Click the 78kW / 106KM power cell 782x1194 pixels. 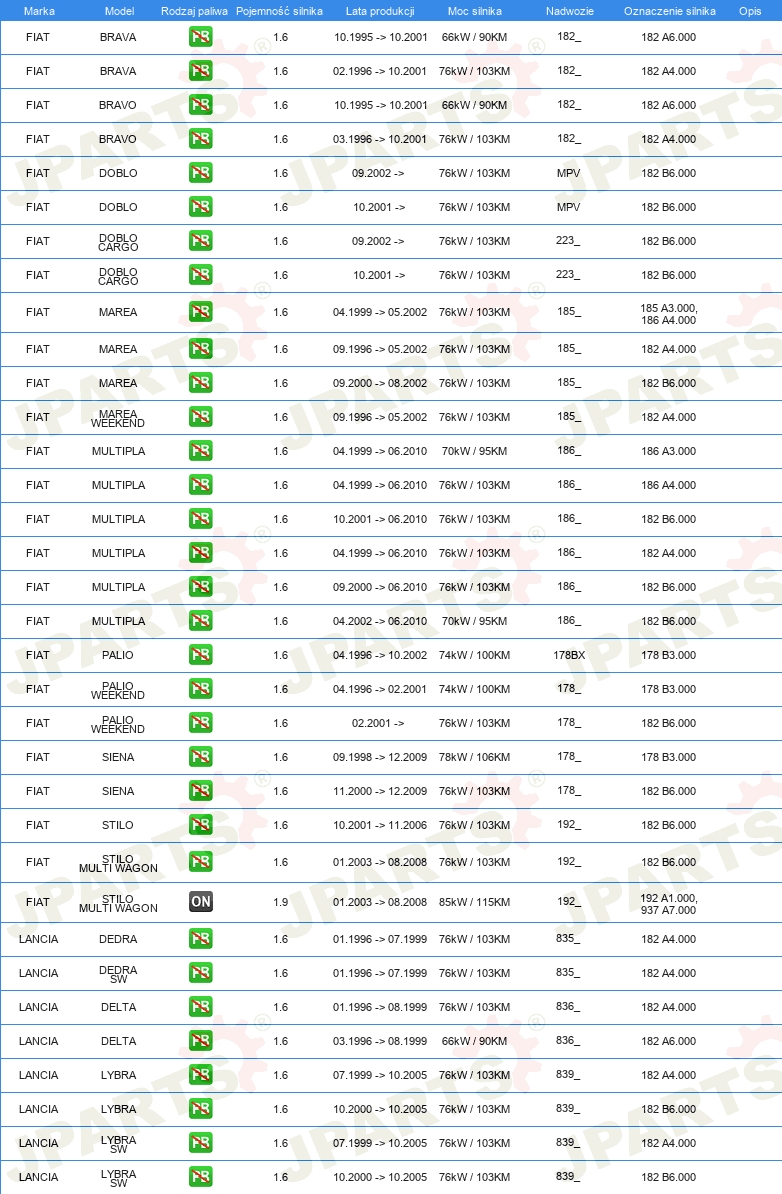474,757
